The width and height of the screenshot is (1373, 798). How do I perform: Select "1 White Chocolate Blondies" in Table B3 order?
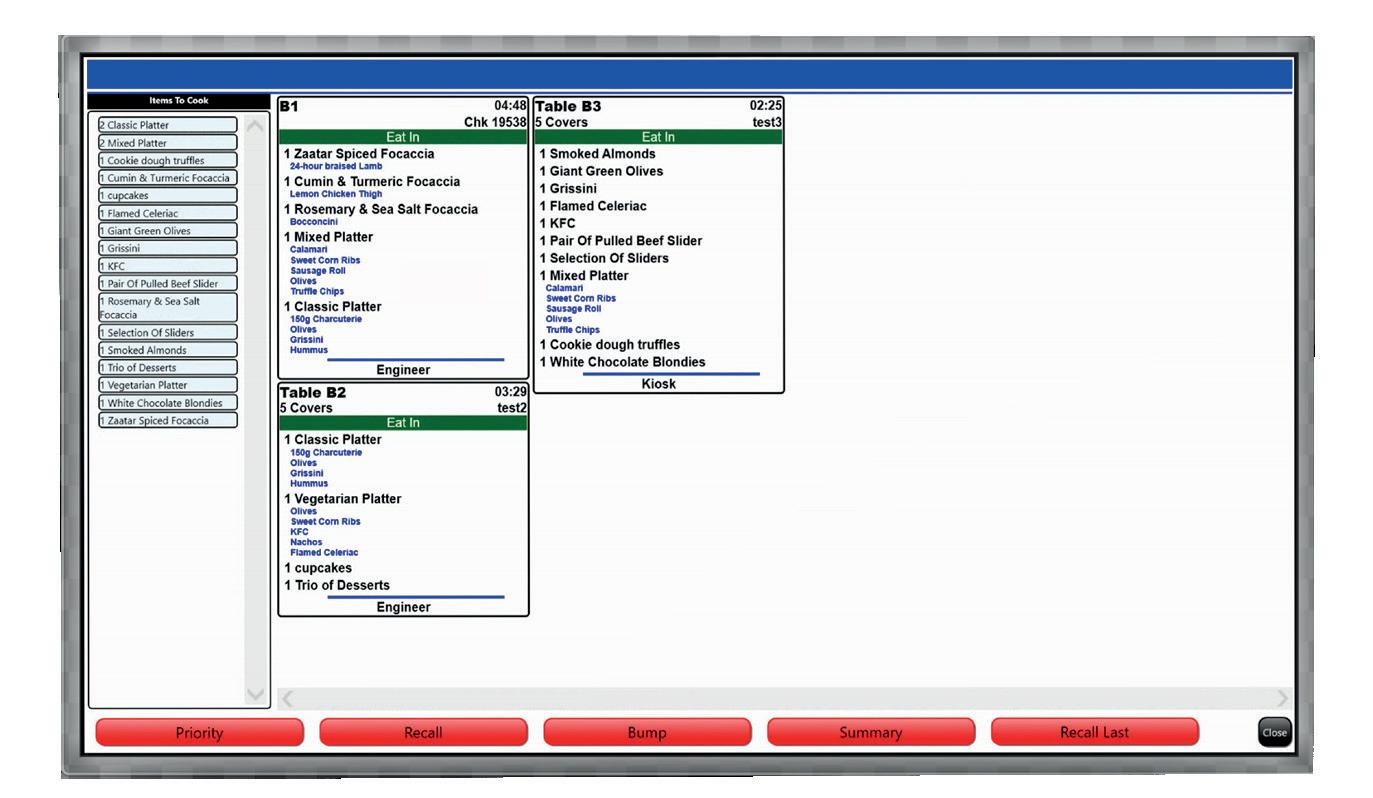click(622, 362)
